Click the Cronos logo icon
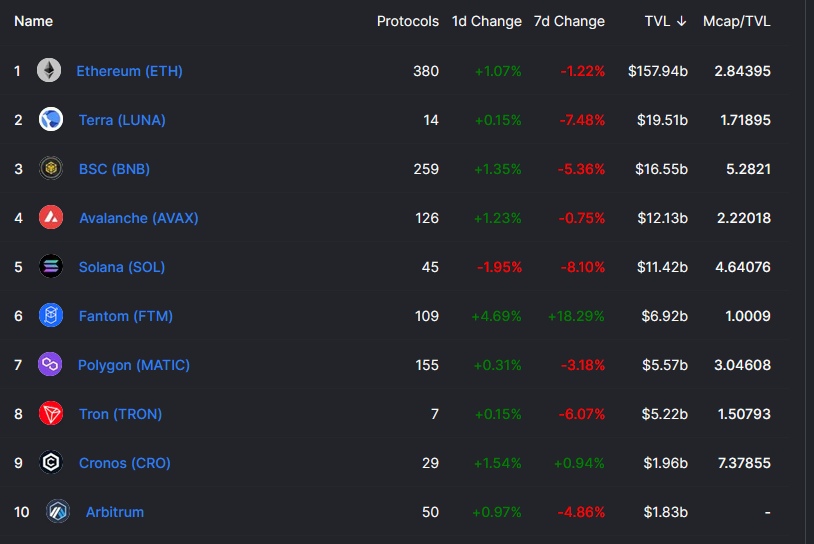 (x=51, y=463)
